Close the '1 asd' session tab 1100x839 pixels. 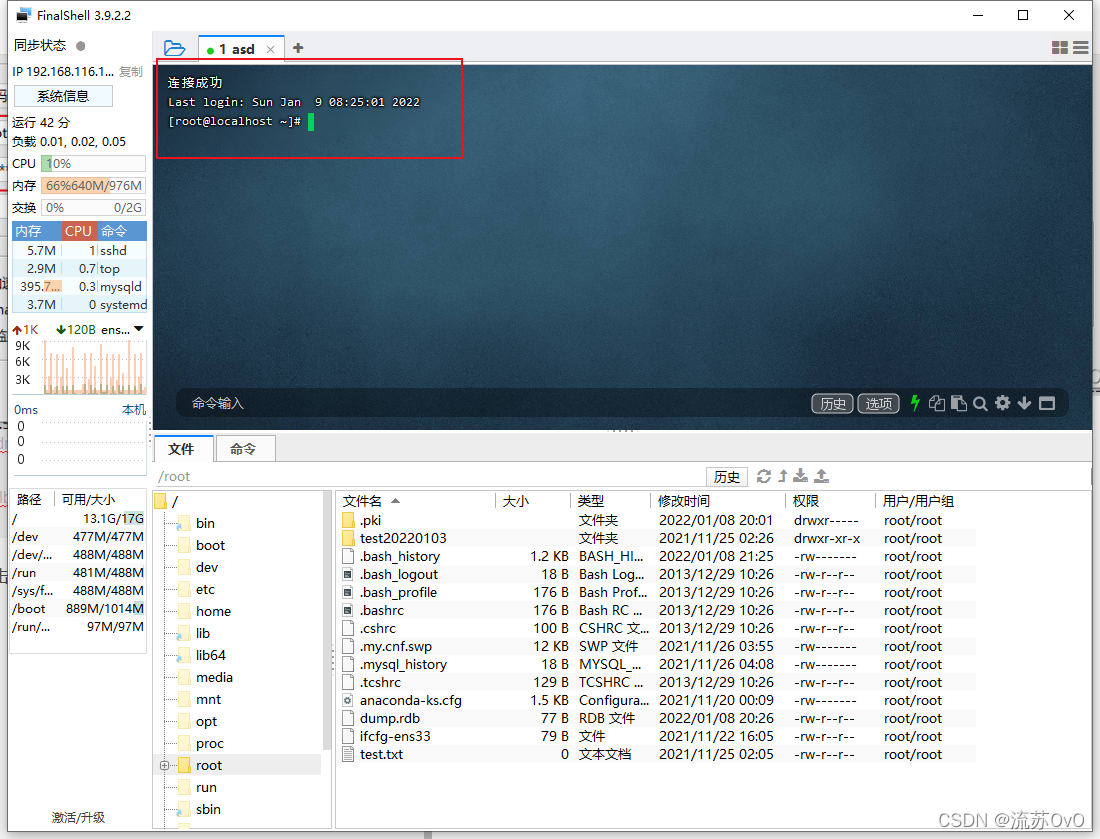tap(270, 49)
